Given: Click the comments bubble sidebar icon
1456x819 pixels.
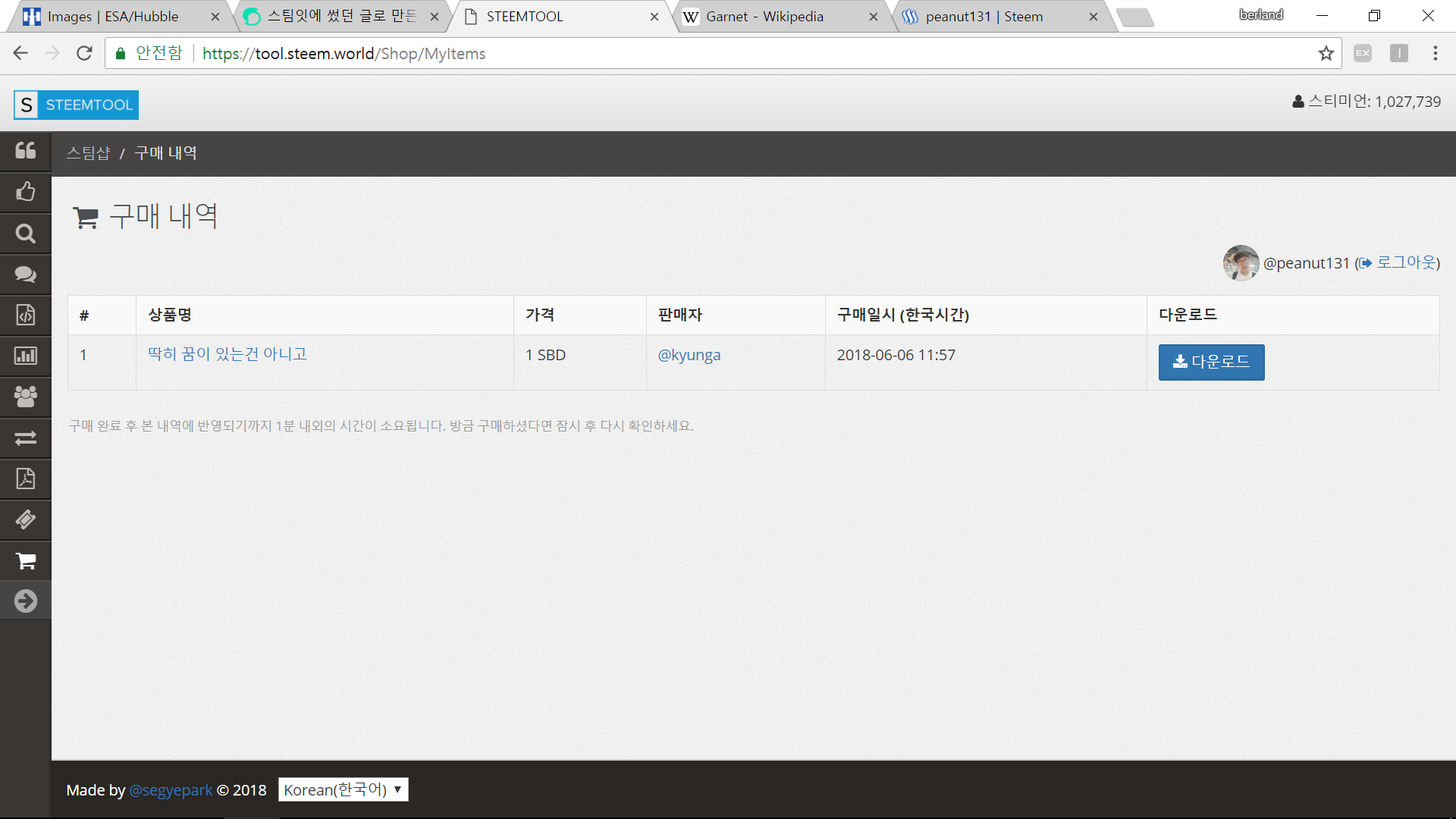Looking at the screenshot, I should tap(25, 275).
